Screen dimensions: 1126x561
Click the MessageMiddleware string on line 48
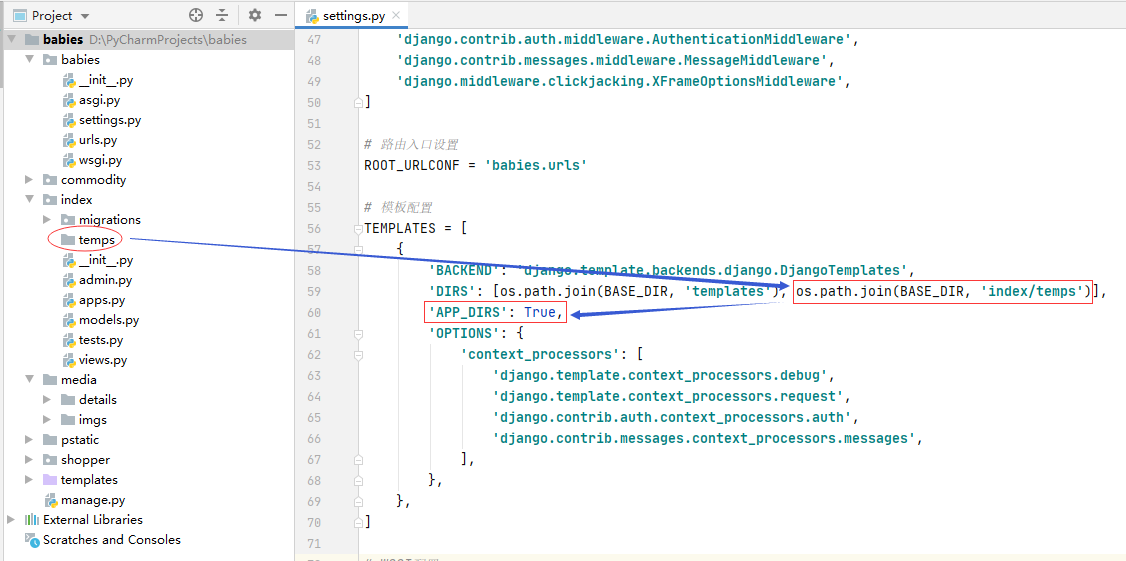point(611,60)
